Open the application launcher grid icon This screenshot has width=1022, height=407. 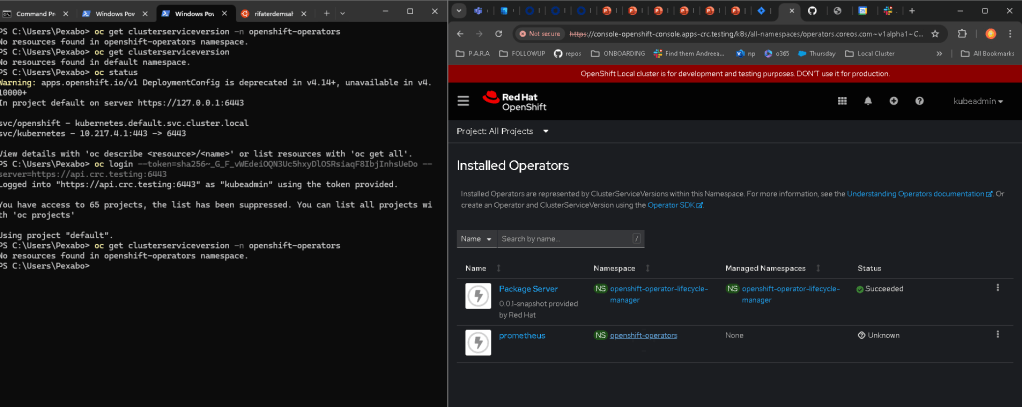[842, 101]
